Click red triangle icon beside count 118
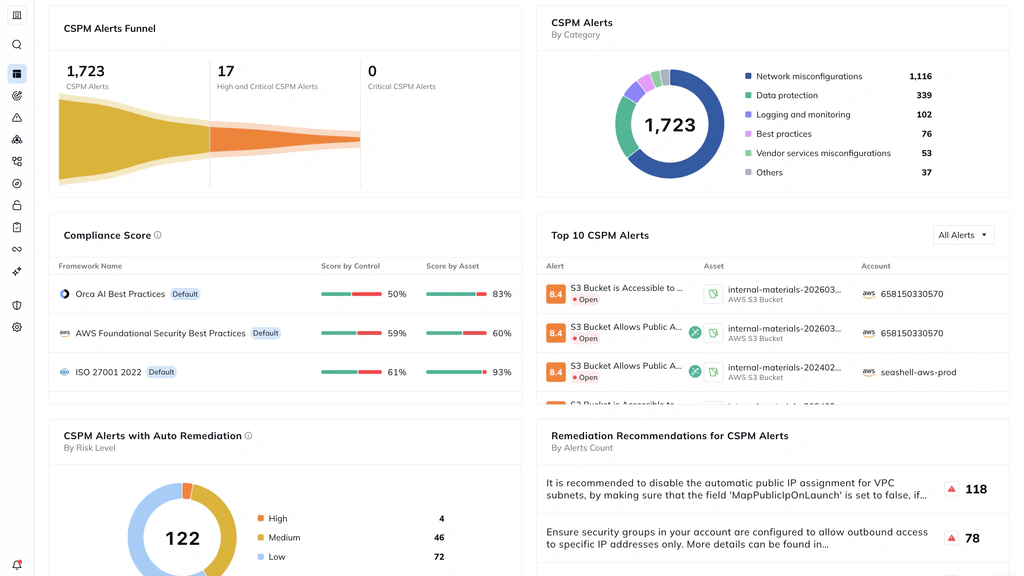 952,489
